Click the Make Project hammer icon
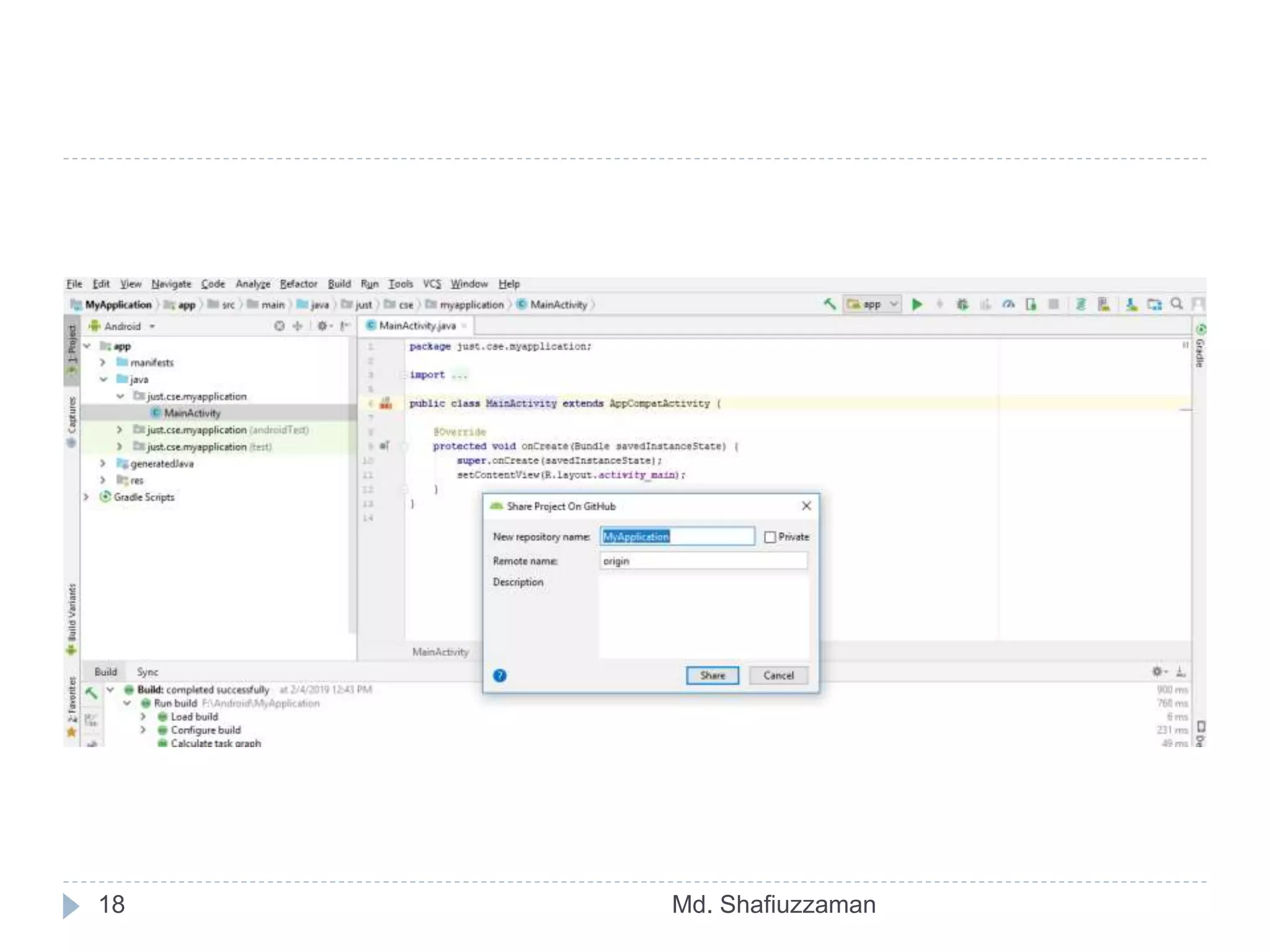 [829, 304]
